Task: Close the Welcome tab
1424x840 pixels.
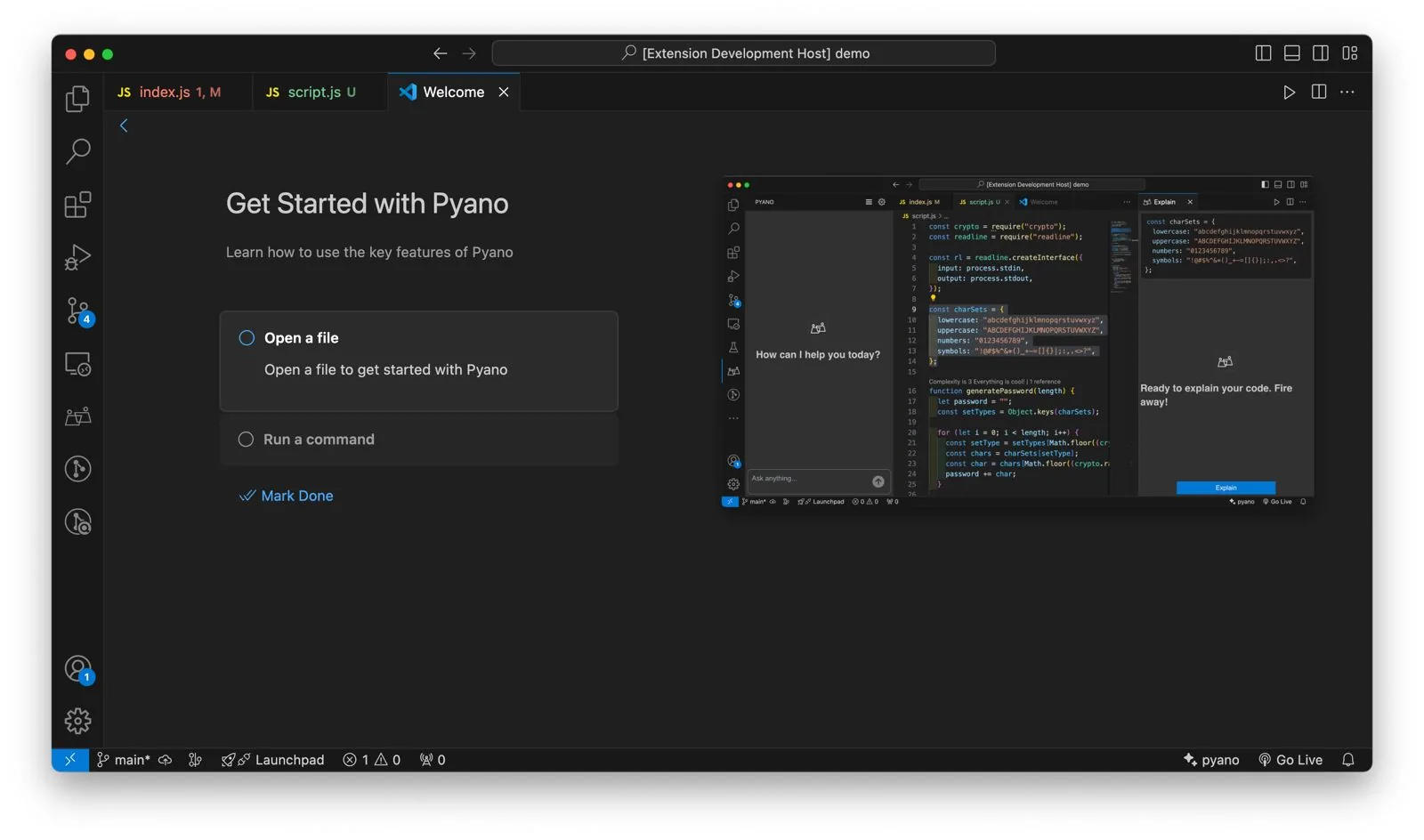Action: [x=504, y=92]
